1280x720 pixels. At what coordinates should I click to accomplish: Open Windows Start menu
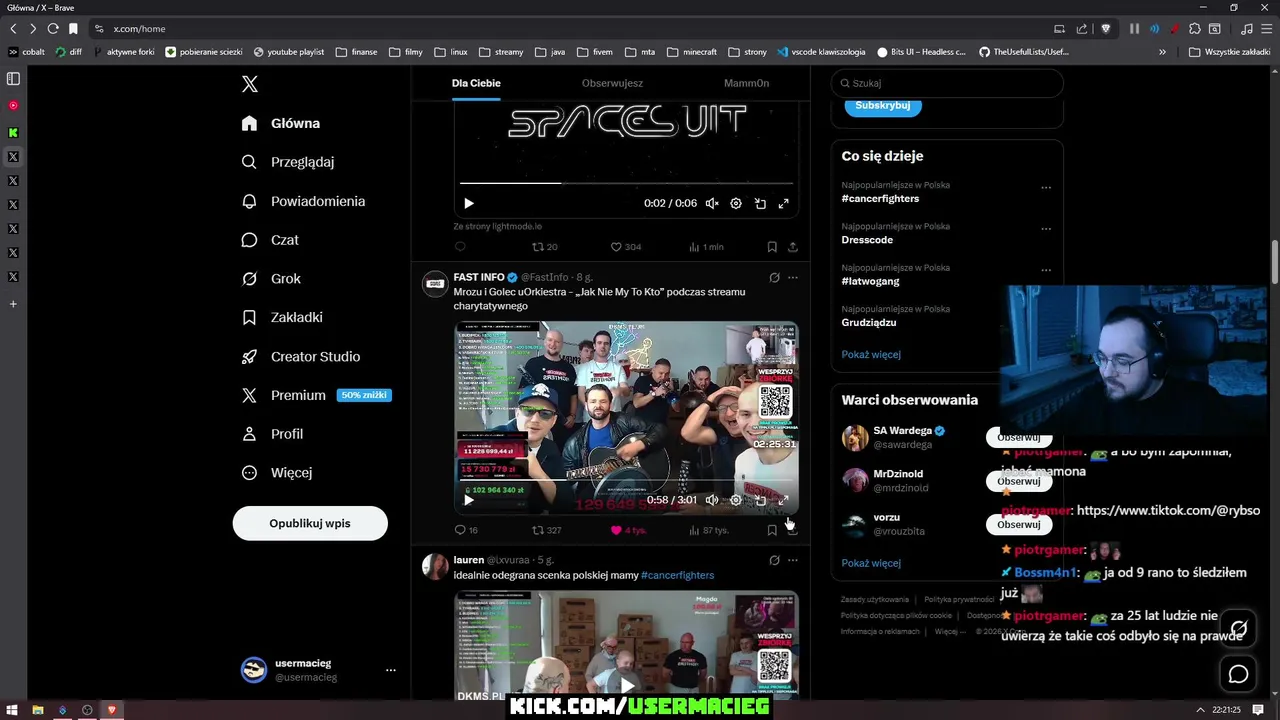[x=12, y=710]
